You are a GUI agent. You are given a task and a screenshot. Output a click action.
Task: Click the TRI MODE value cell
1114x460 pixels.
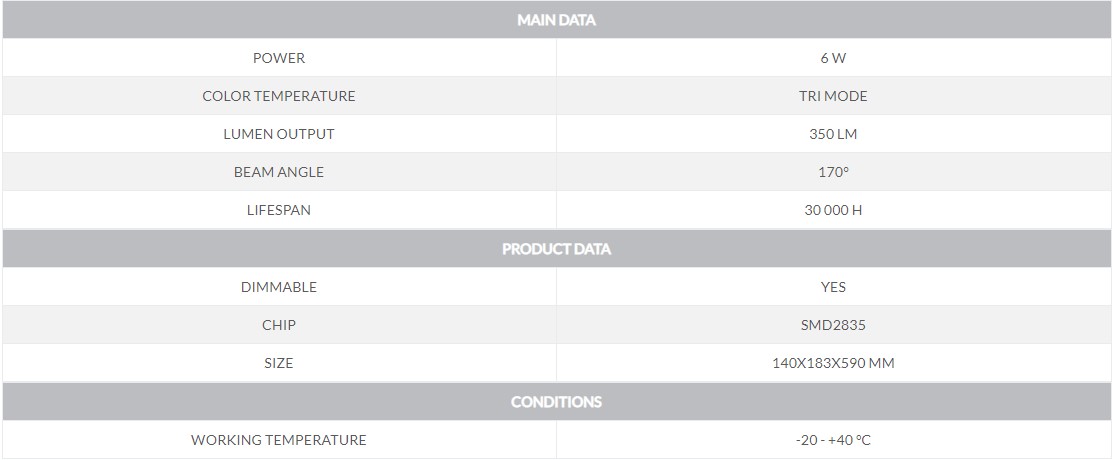(x=832, y=96)
